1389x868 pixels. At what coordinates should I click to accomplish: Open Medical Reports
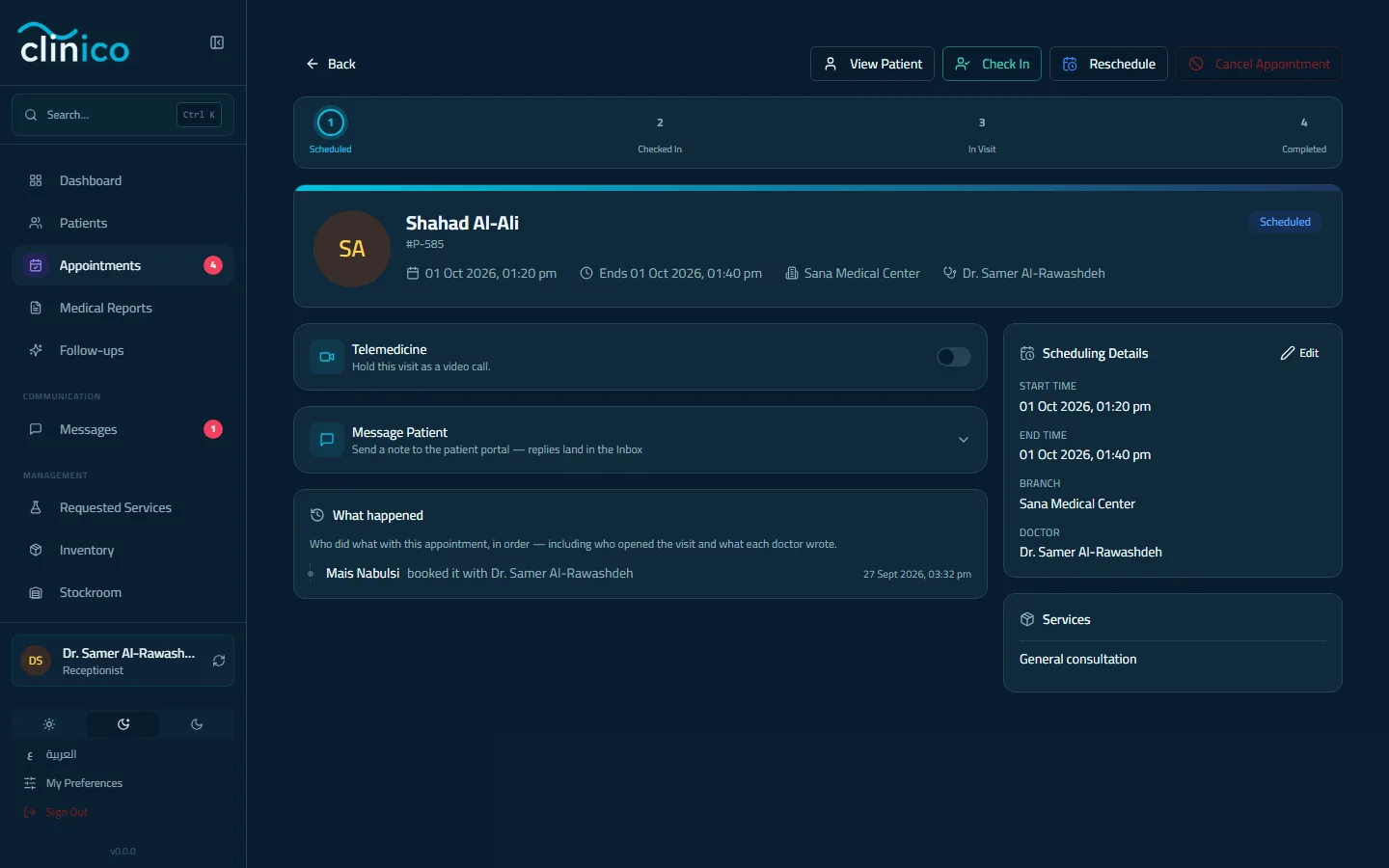click(123, 308)
